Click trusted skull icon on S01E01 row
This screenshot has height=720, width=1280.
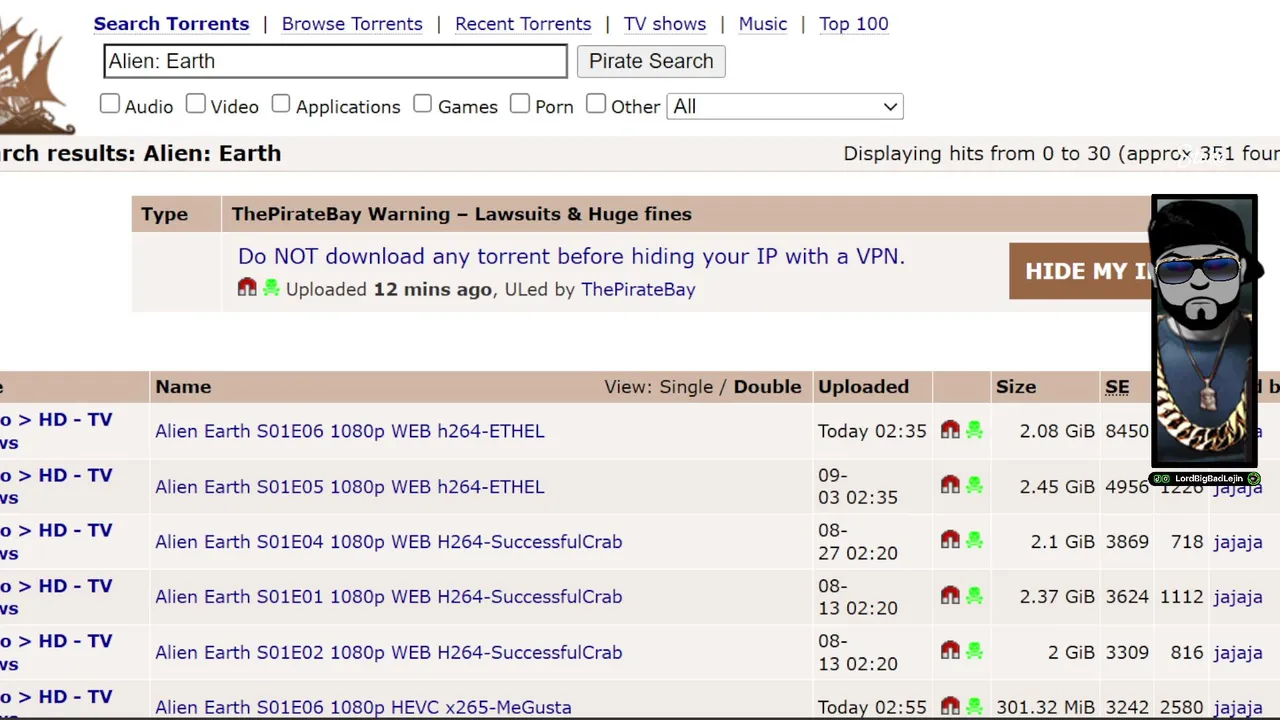point(974,595)
